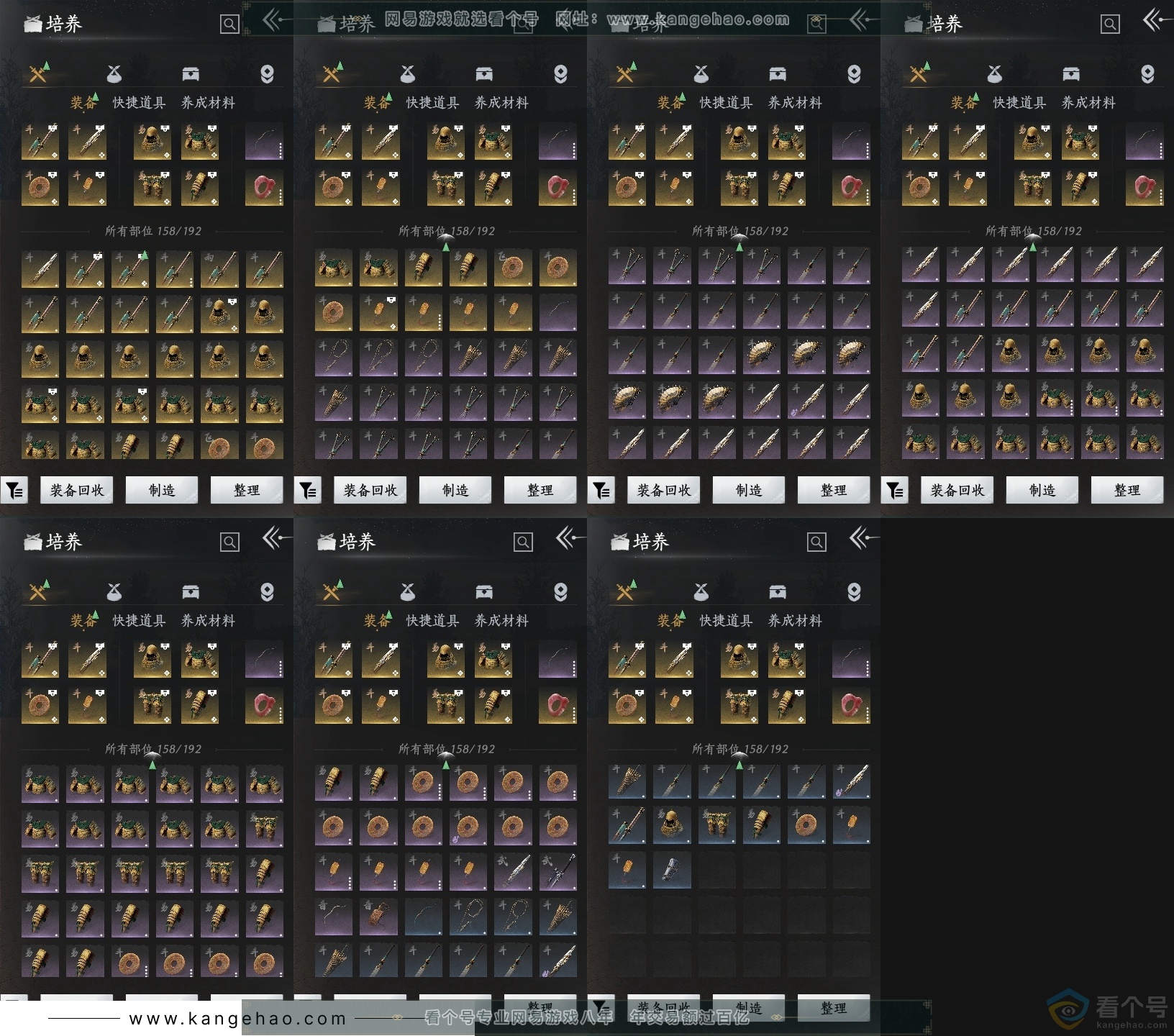Select the chest category icon in the bottom-left panel
This screenshot has width=1174, height=1036.
[191, 592]
